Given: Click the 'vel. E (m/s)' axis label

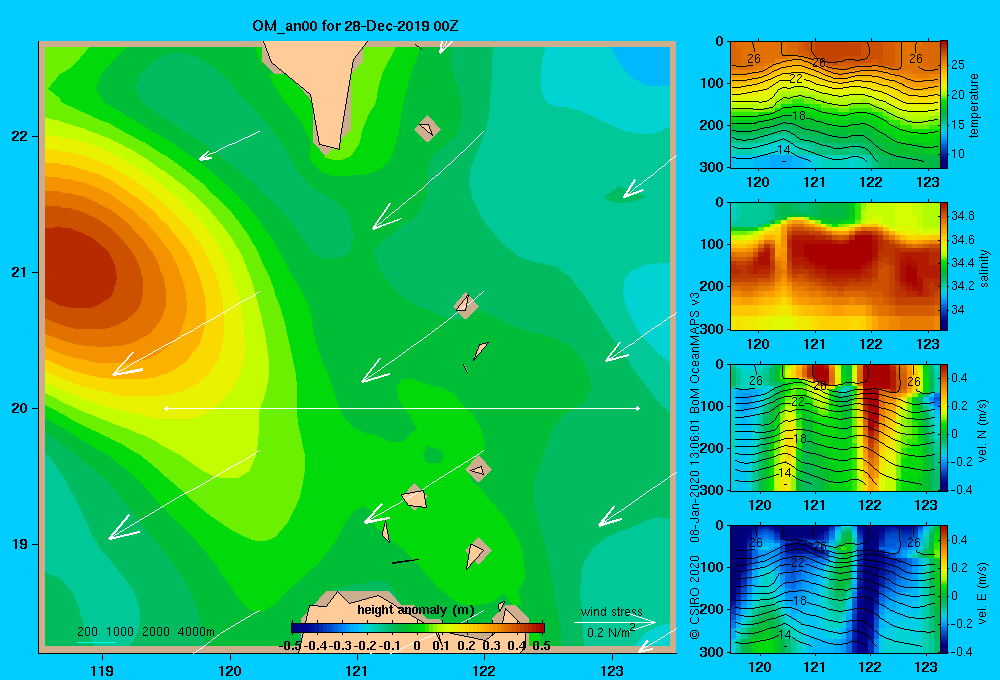Looking at the screenshot, I should (x=982, y=593).
